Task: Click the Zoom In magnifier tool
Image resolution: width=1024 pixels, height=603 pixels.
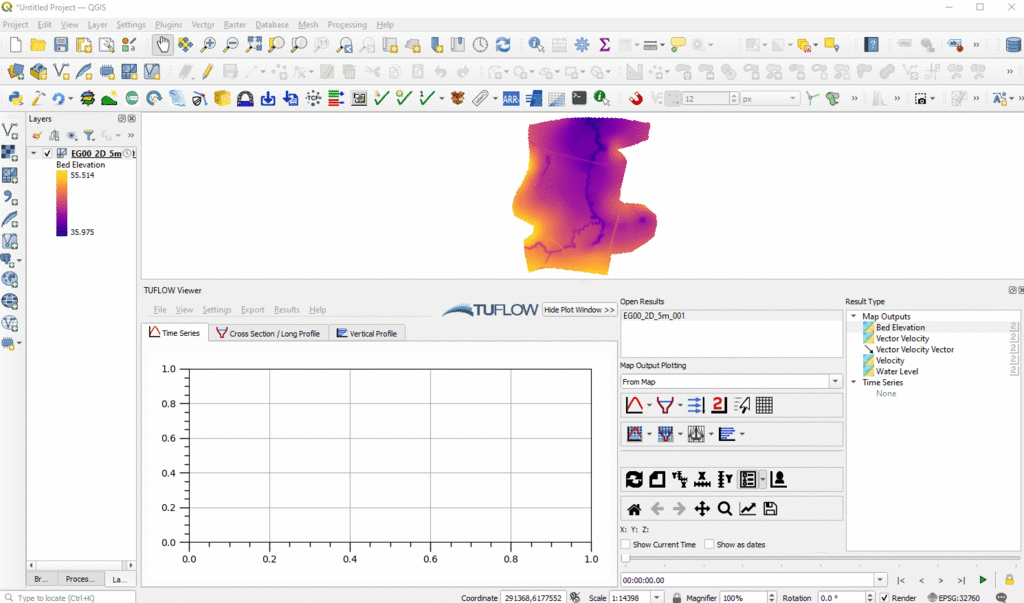Action: click(208, 45)
